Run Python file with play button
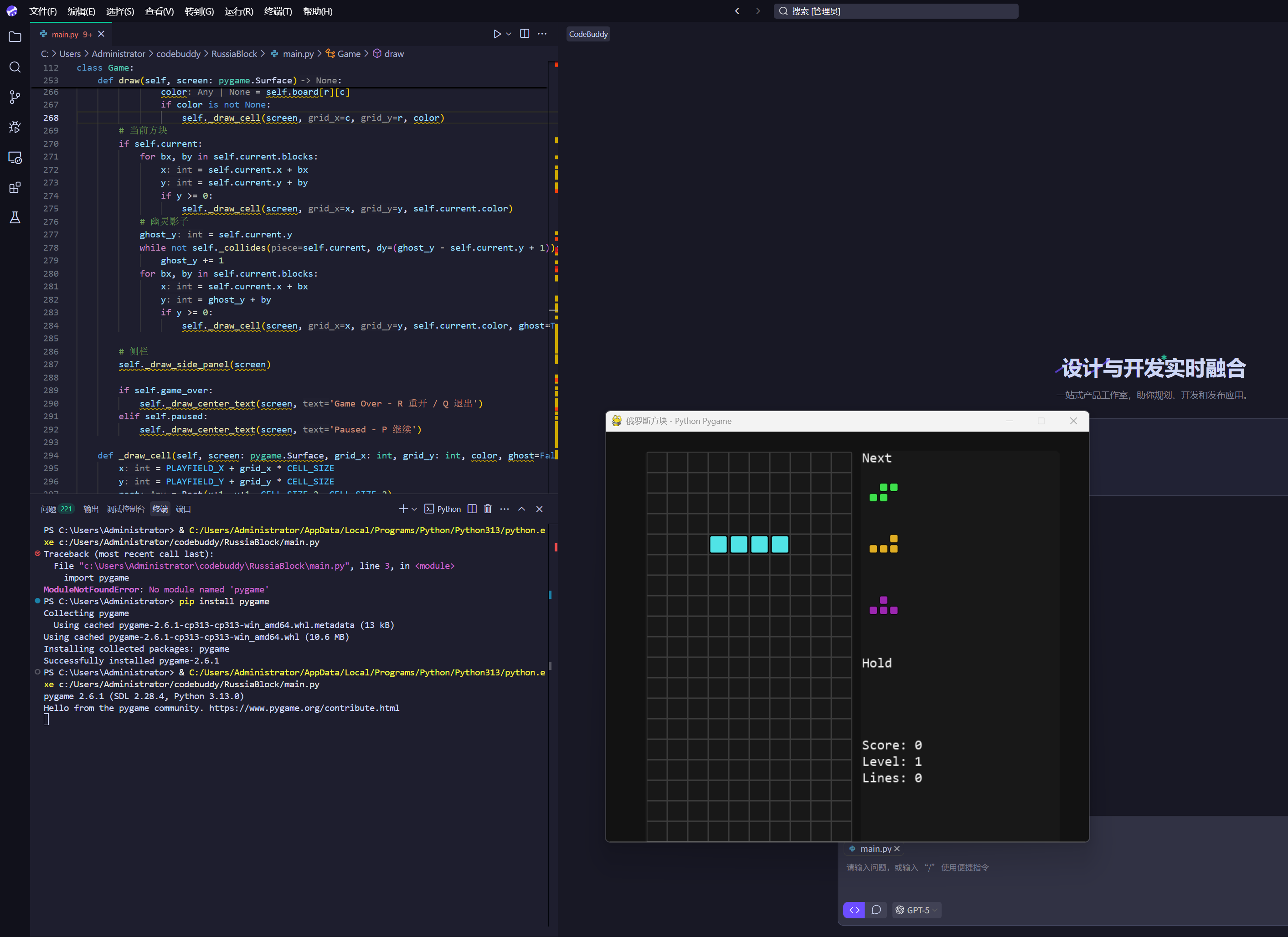 tap(497, 34)
